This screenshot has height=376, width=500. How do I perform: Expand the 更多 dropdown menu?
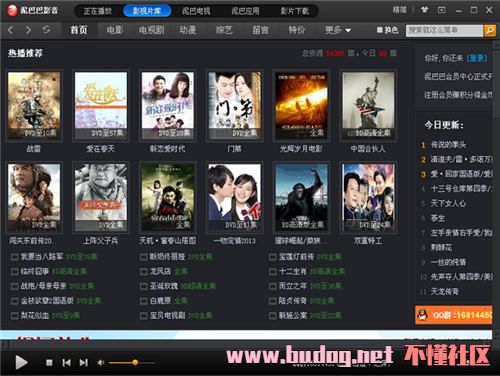pos(338,30)
